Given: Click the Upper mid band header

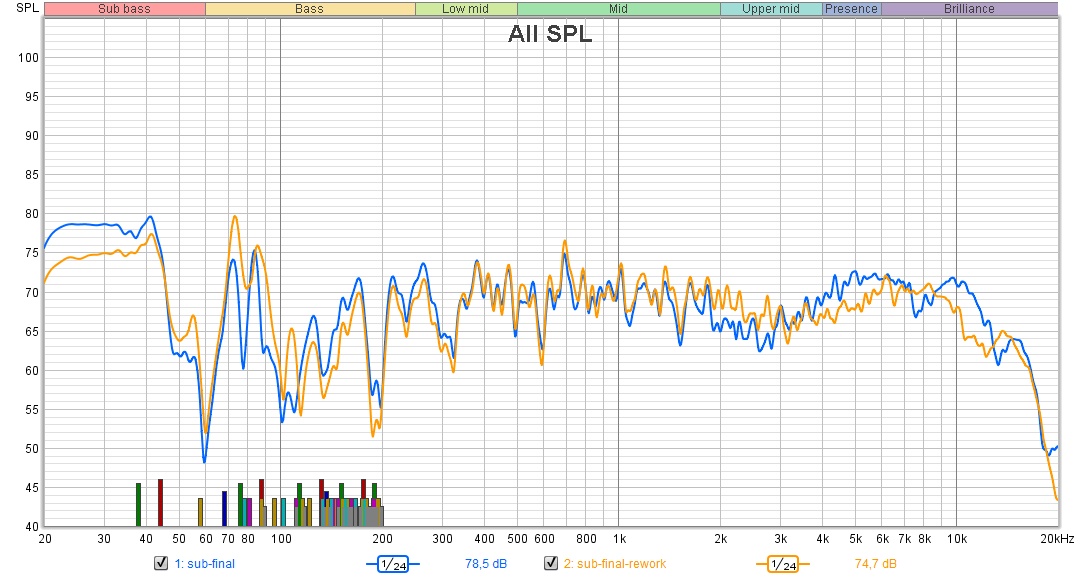Looking at the screenshot, I should (x=770, y=9).
